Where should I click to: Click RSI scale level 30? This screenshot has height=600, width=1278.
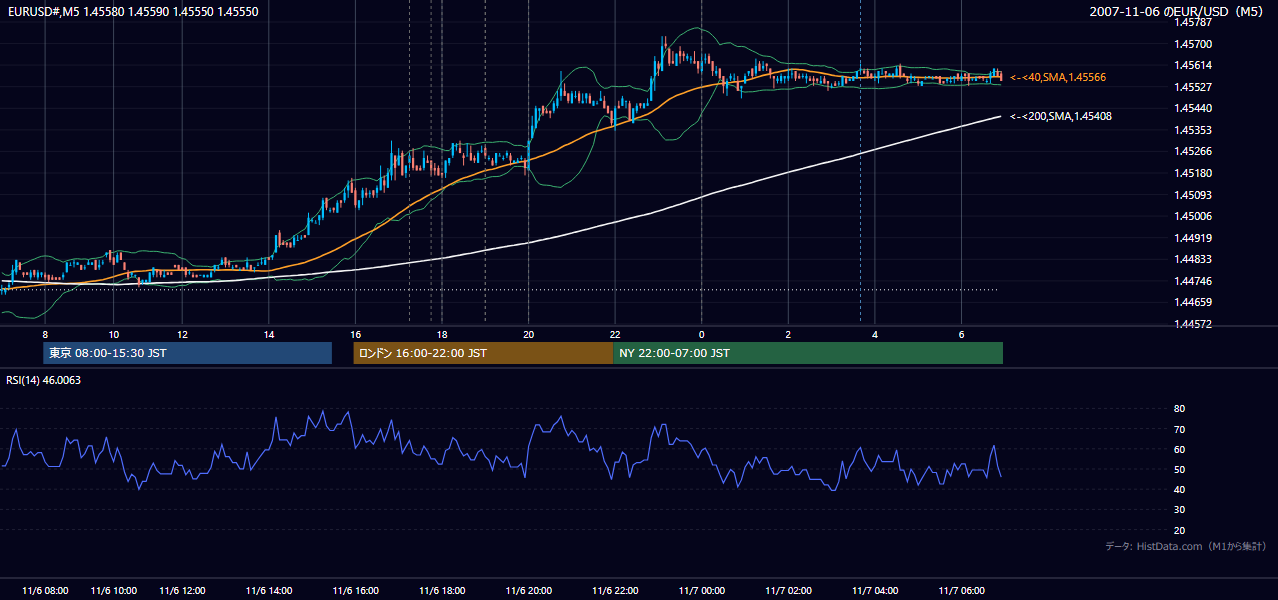click(x=1179, y=510)
